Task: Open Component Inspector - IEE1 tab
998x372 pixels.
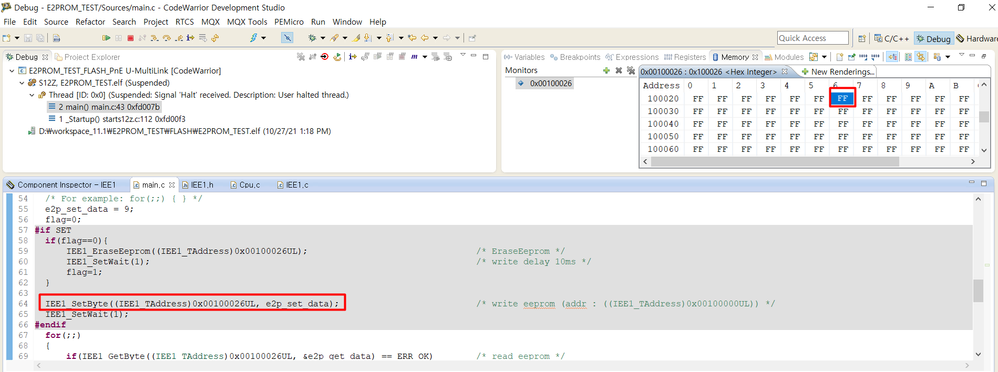Action: tap(61, 185)
